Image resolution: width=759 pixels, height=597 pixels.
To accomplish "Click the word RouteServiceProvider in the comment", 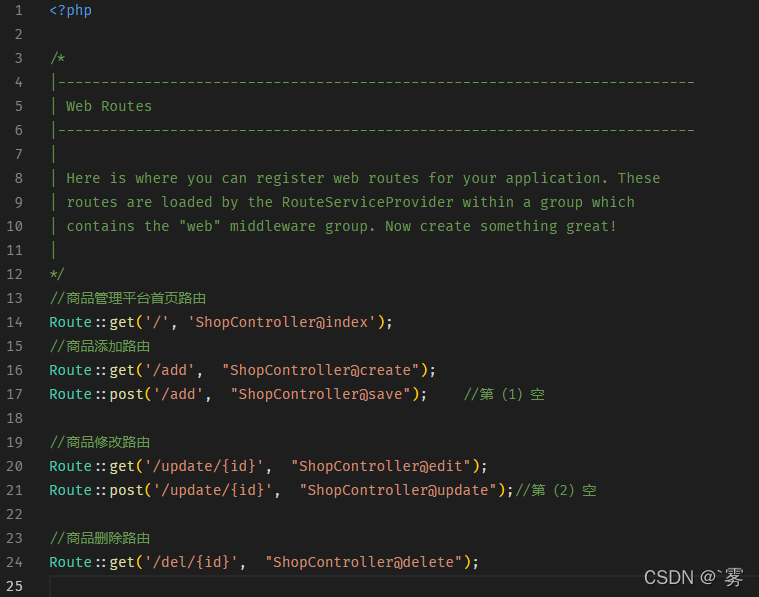I will click(x=368, y=202).
